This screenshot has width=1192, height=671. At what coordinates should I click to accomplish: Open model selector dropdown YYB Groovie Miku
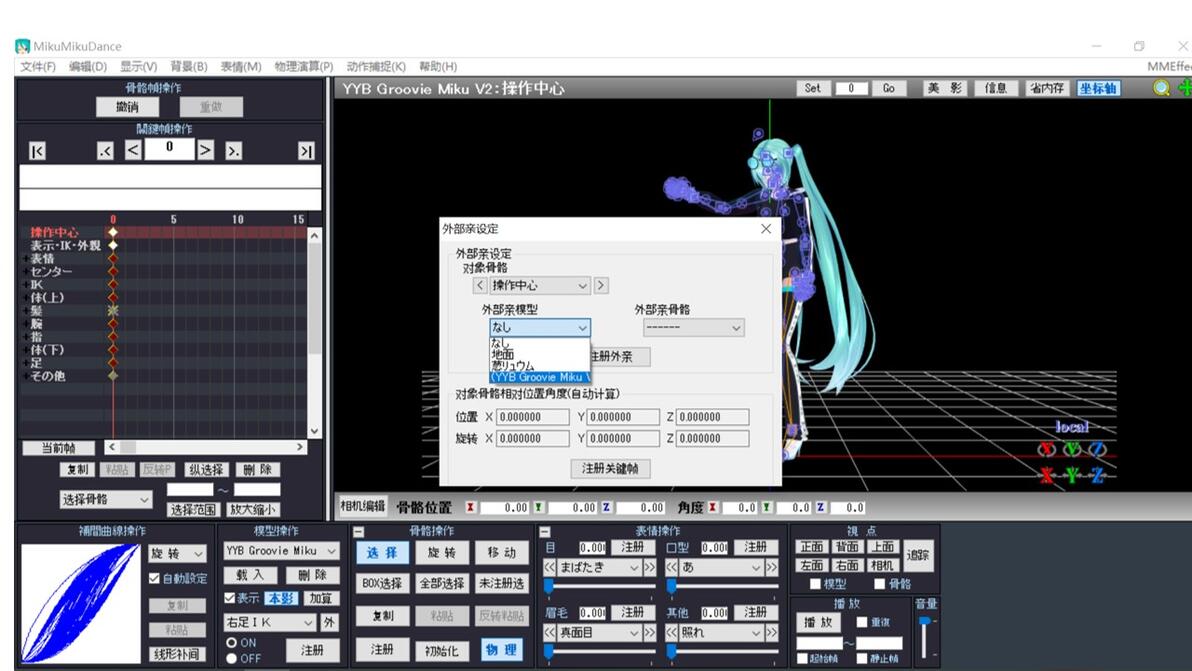(281, 551)
